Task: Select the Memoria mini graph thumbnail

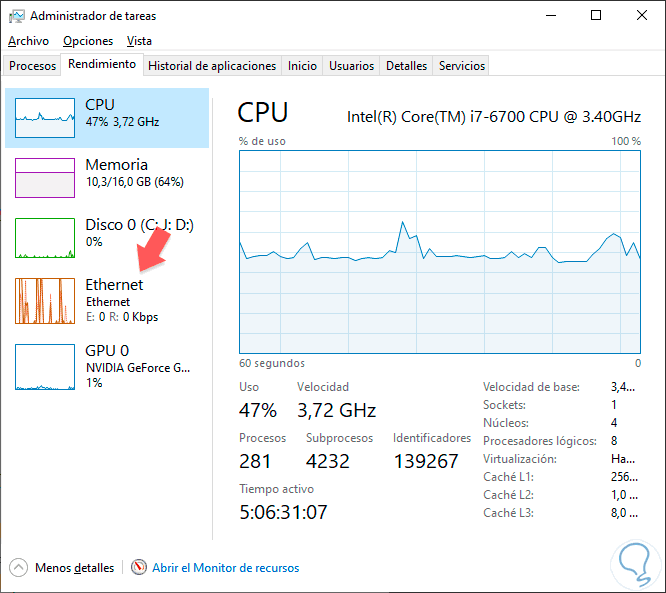Action: [45, 178]
